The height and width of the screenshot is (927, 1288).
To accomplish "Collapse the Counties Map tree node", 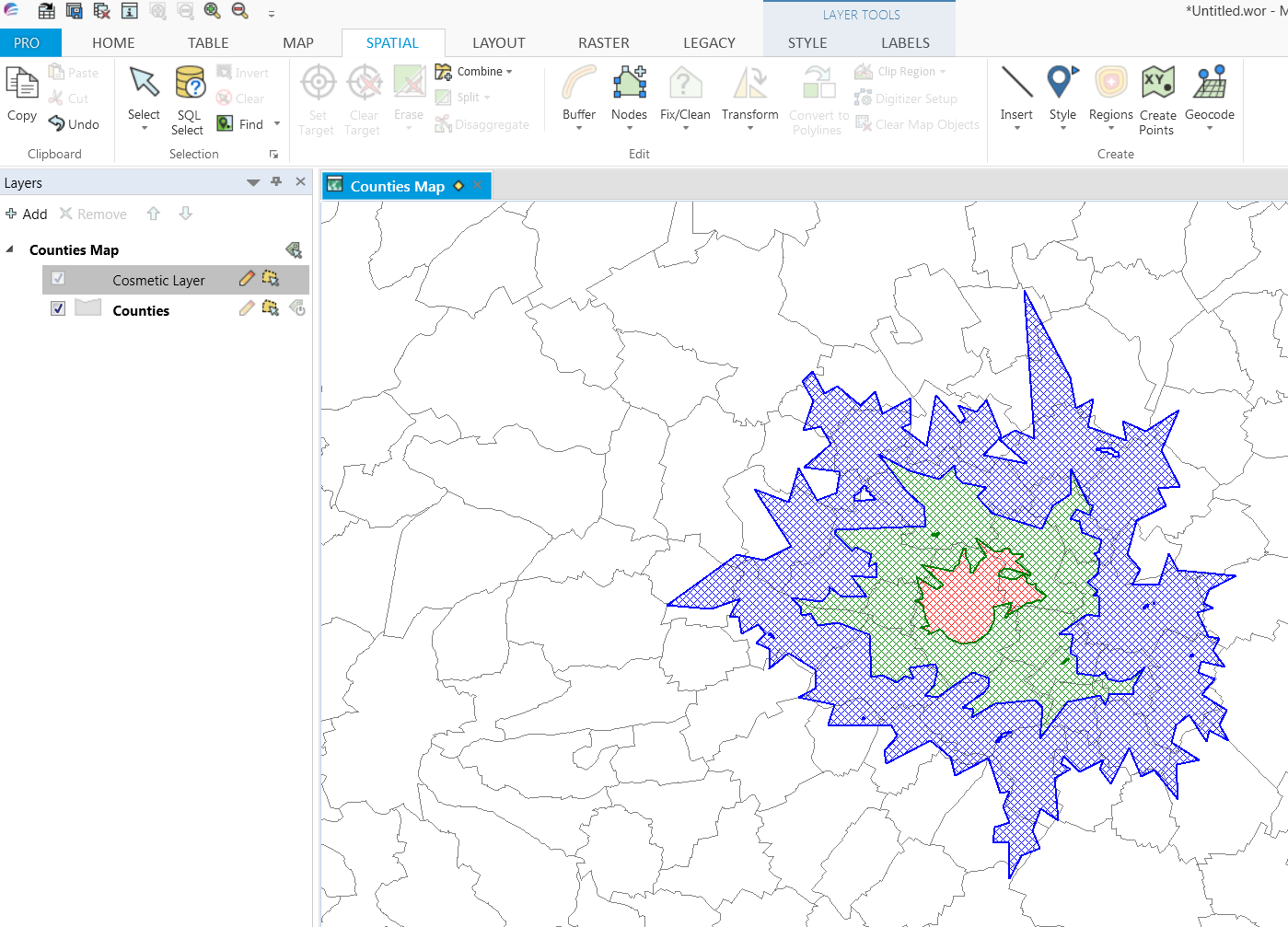I will pos(10,249).
